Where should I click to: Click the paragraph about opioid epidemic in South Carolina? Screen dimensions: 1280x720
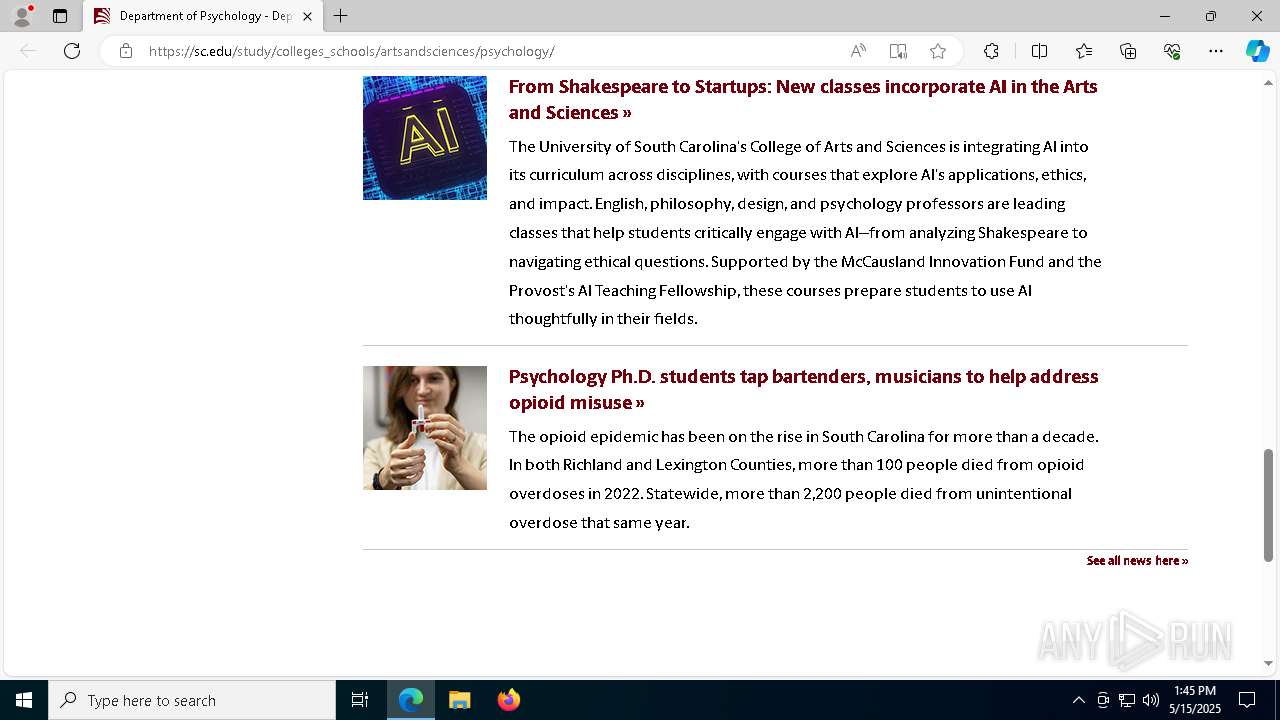click(804, 479)
